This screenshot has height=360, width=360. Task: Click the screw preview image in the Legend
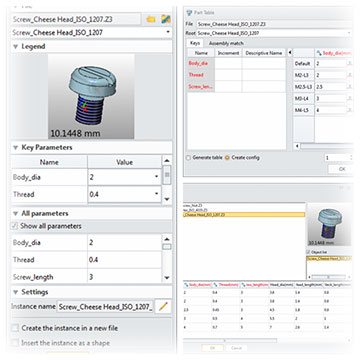point(91,97)
